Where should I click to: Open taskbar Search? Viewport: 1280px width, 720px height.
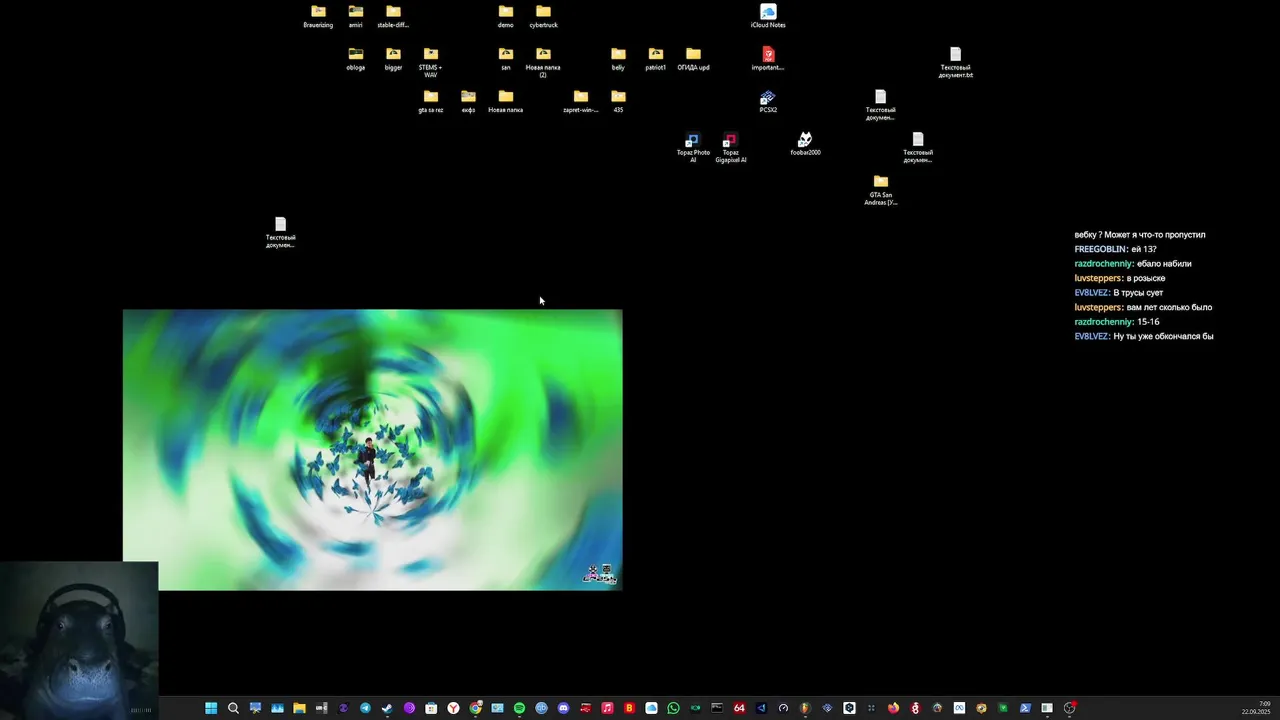(233, 708)
